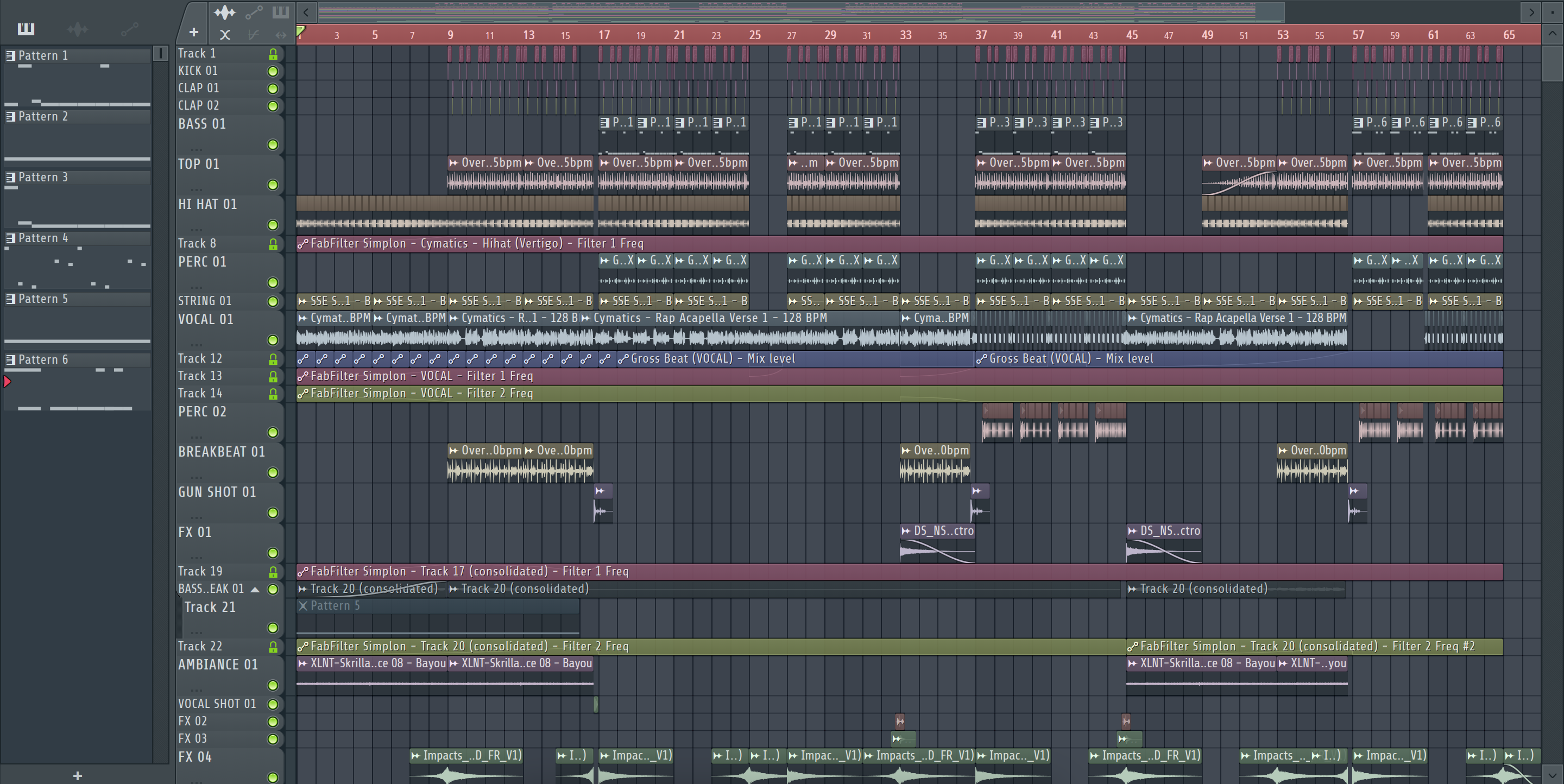Screen dimensions: 1564x784
Task: Mute the TOP 01 track
Action: pos(273,185)
